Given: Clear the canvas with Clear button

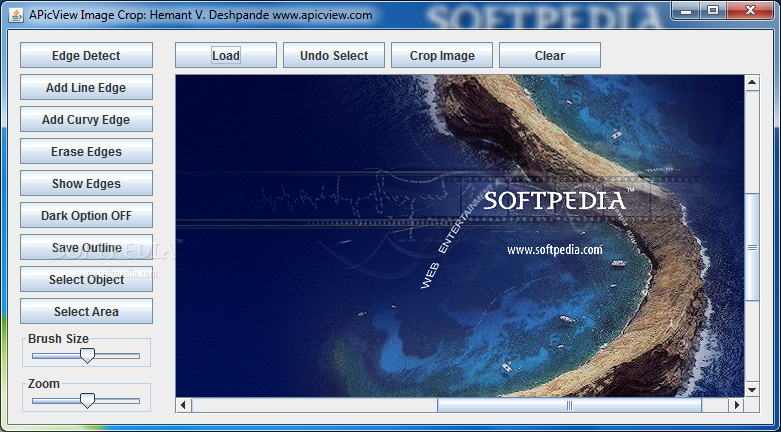Looking at the screenshot, I should point(550,55).
